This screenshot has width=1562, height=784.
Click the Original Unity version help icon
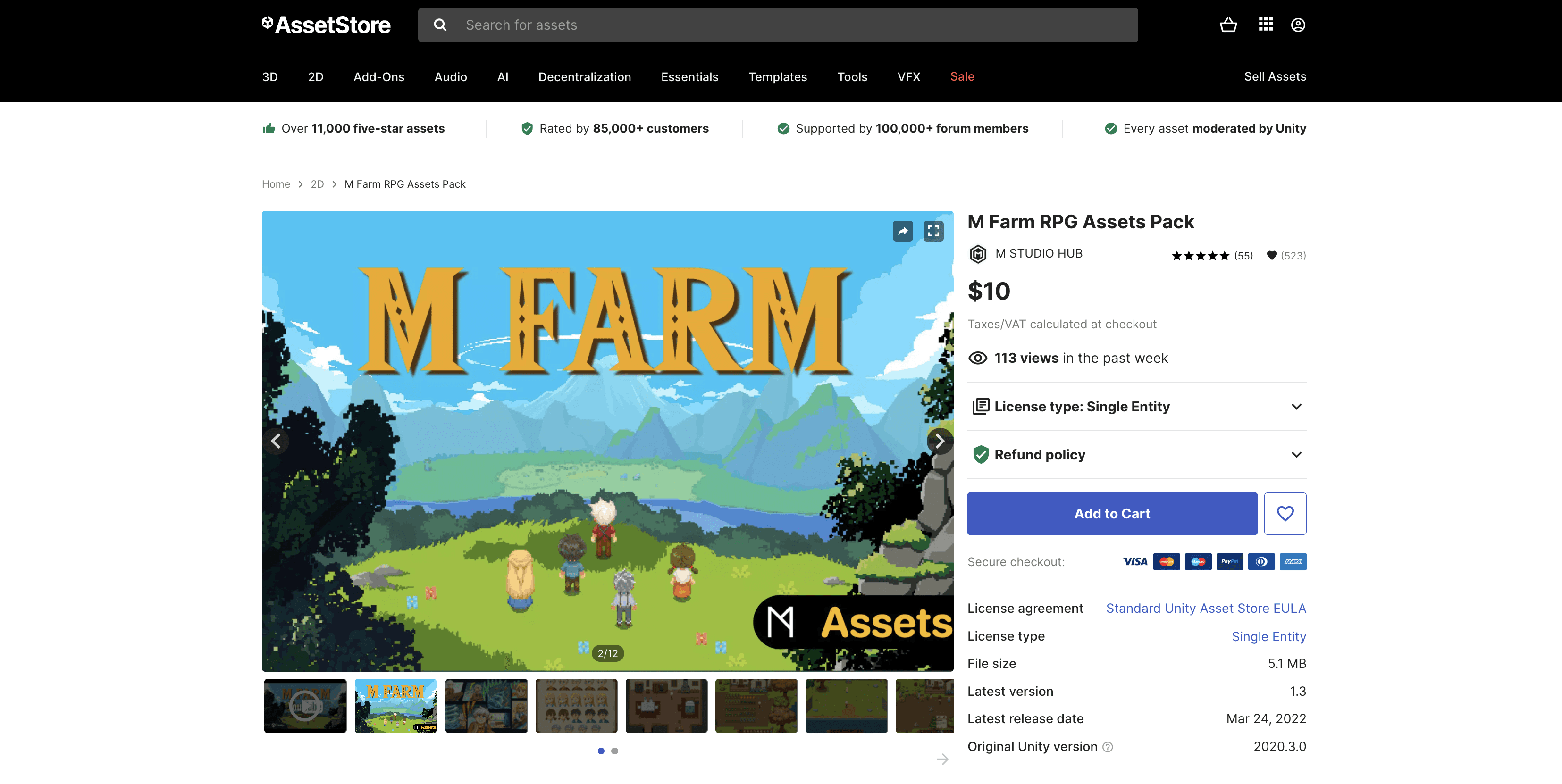click(1107, 747)
